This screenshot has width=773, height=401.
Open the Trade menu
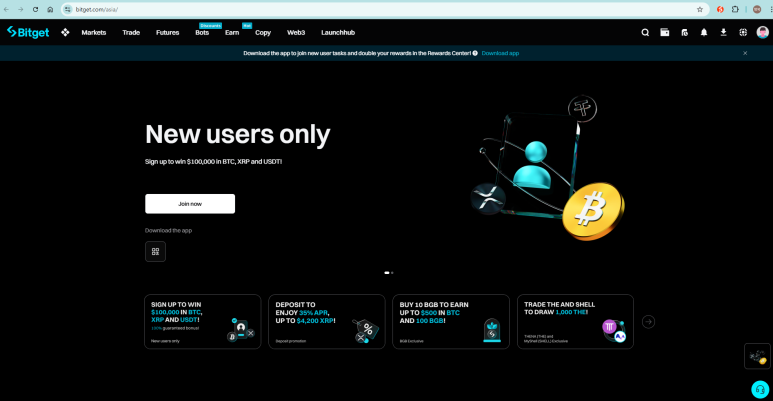(x=131, y=33)
